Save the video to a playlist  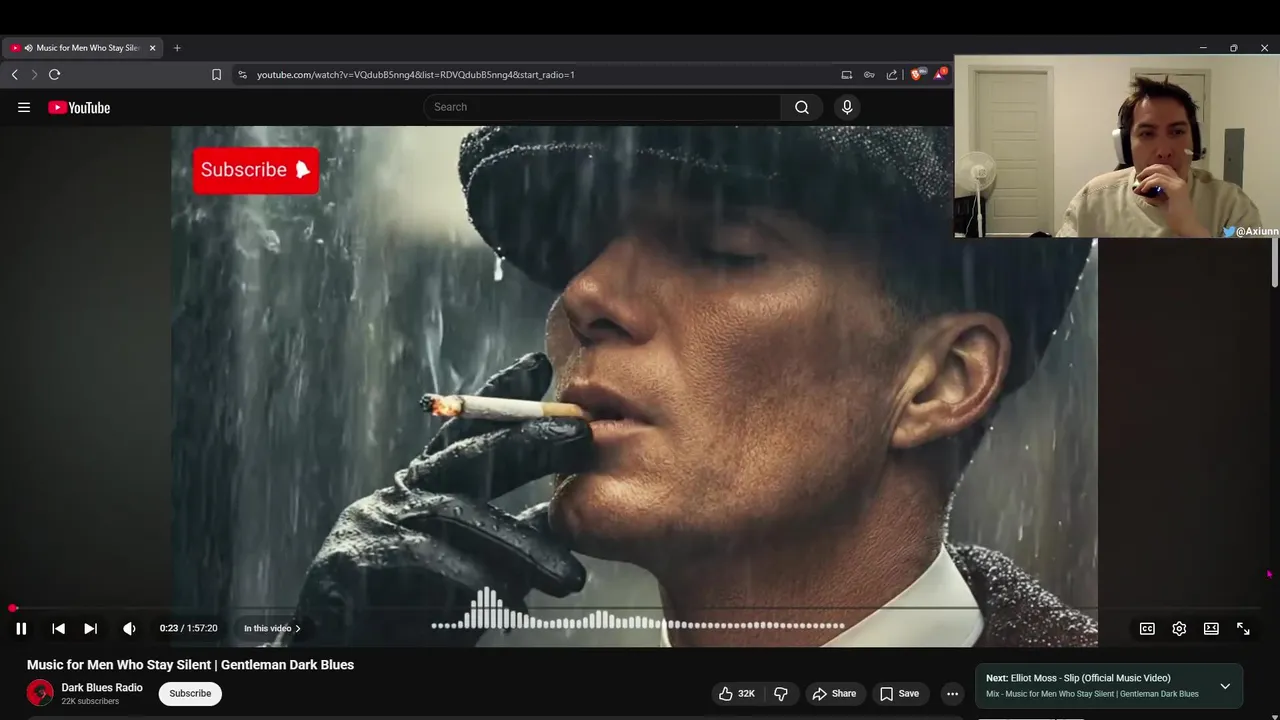(x=899, y=693)
